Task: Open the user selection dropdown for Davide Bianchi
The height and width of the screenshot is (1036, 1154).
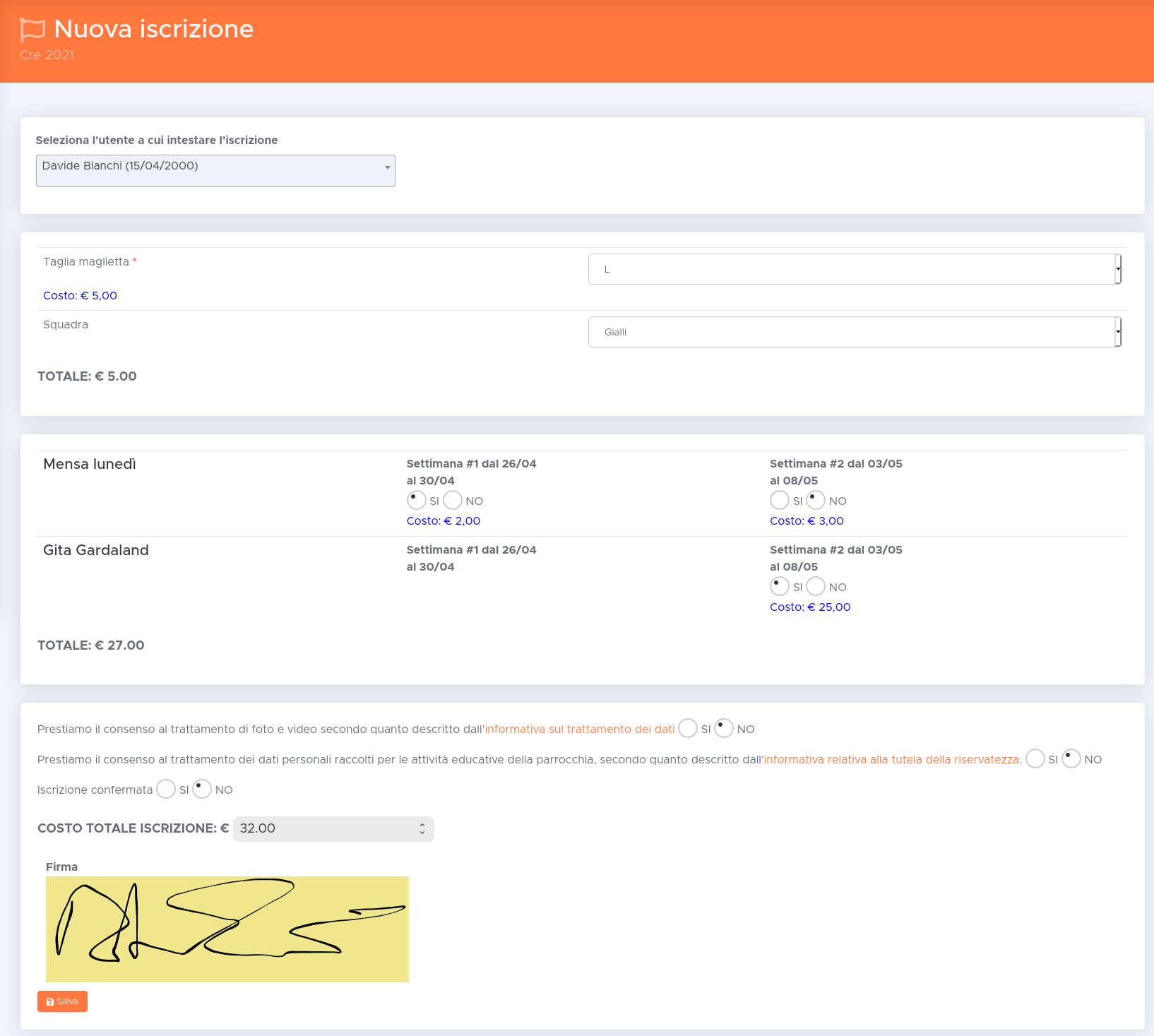Action: coord(215,171)
